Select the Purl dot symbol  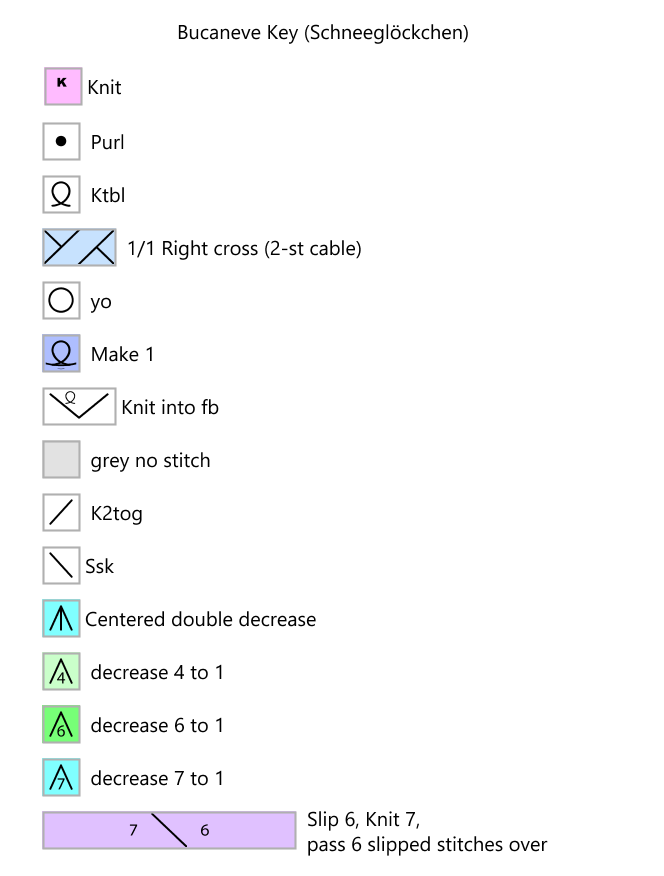(61, 142)
